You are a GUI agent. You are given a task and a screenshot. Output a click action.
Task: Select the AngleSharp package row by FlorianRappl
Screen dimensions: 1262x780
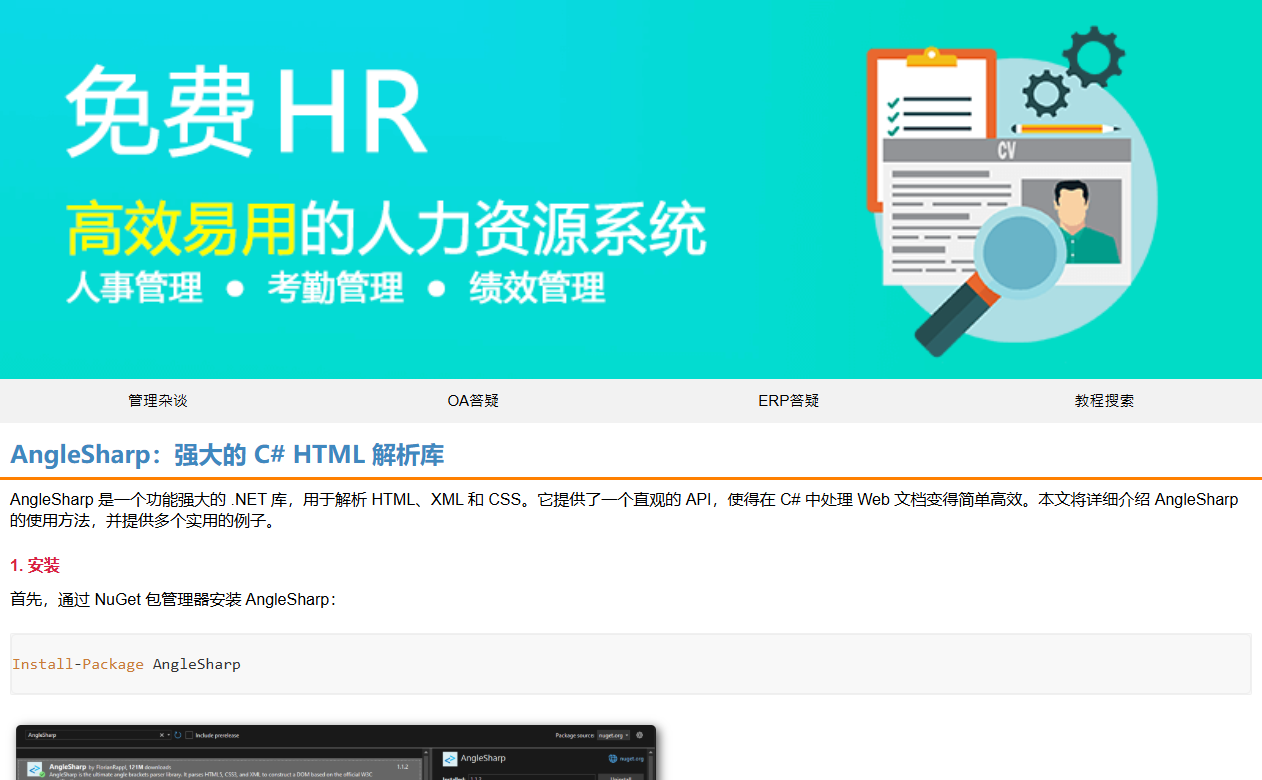[x=220, y=770]
